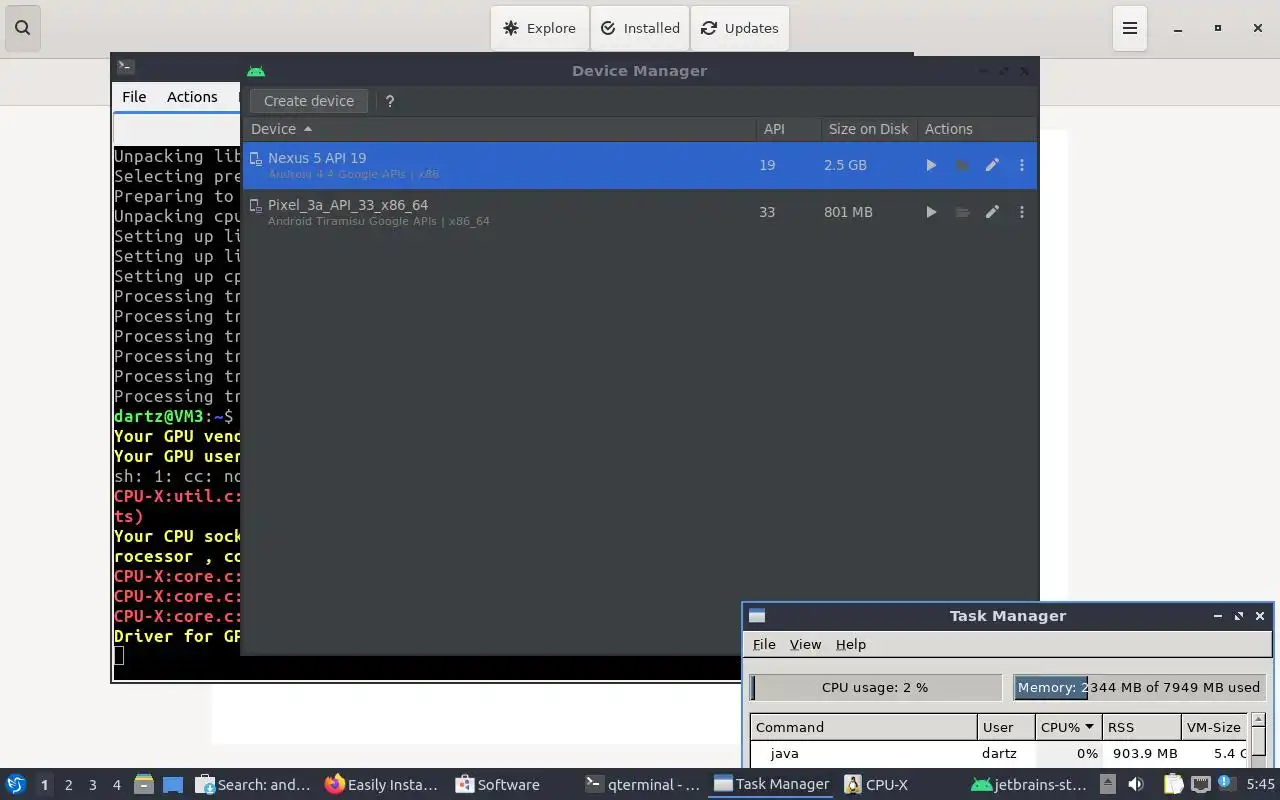
Task: Edit the Nexus 5 API 19 device
Action: click(x=992, y=165)
